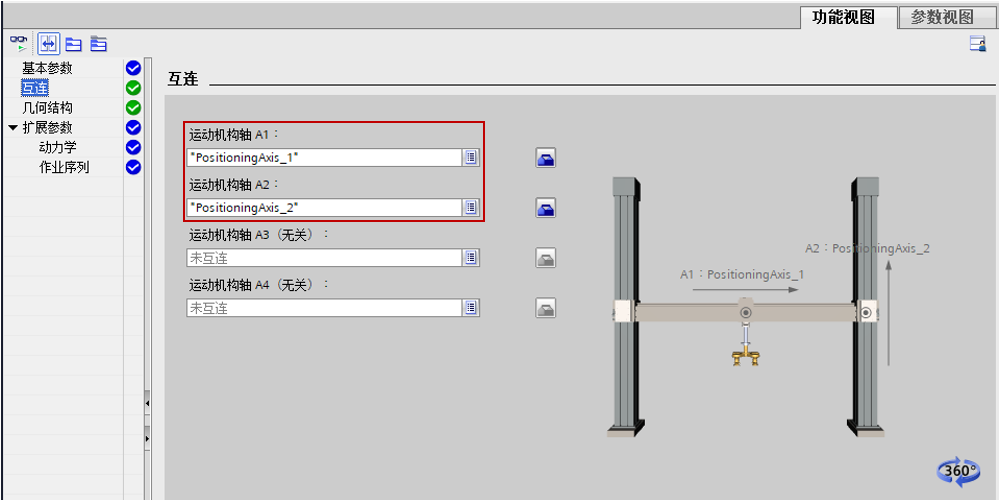999x500 pixels.
Task: Open the selection list for axis A1
Action: tap(470, 158)
